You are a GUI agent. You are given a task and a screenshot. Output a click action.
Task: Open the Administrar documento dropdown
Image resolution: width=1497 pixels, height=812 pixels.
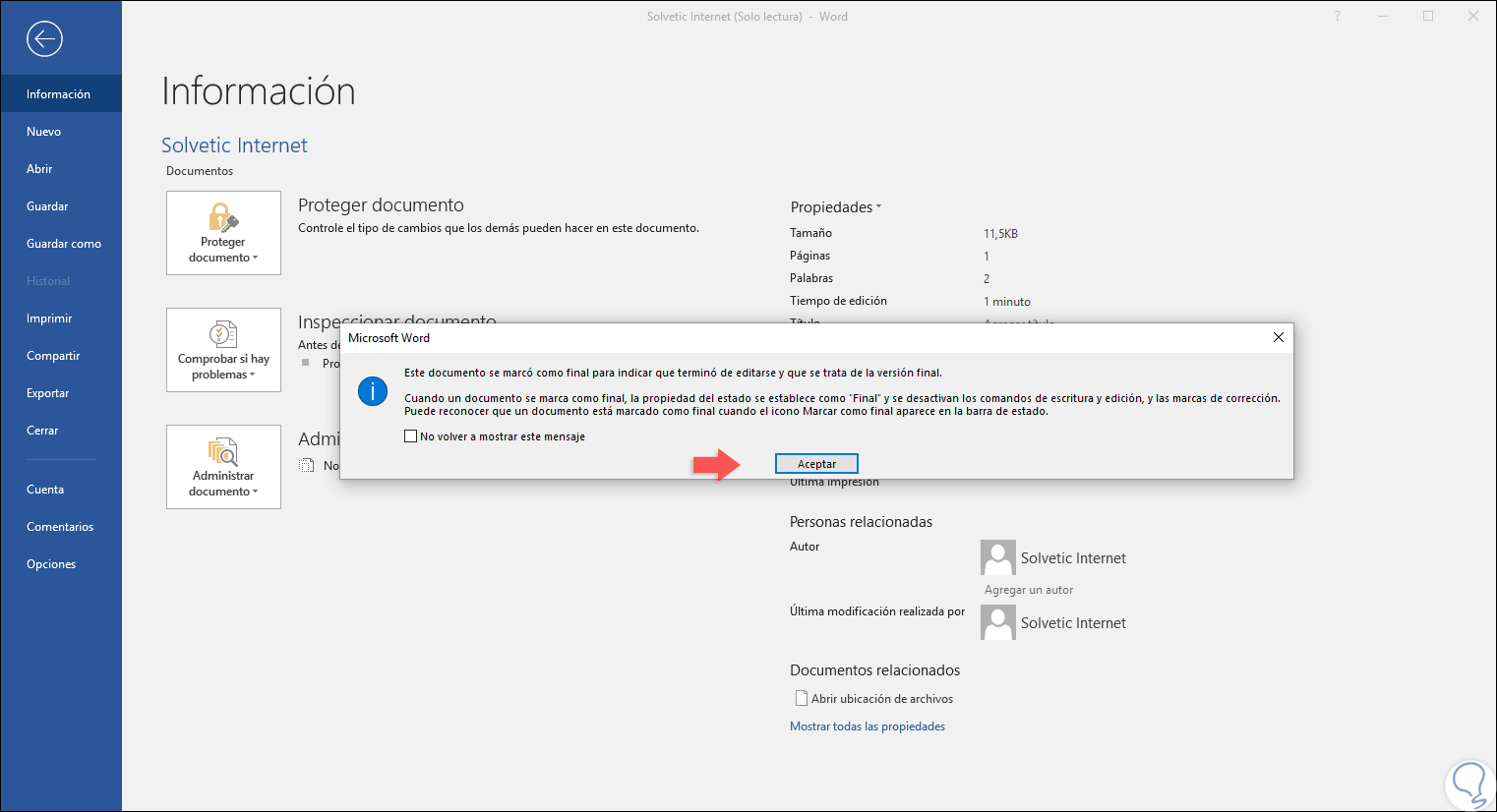223,467
